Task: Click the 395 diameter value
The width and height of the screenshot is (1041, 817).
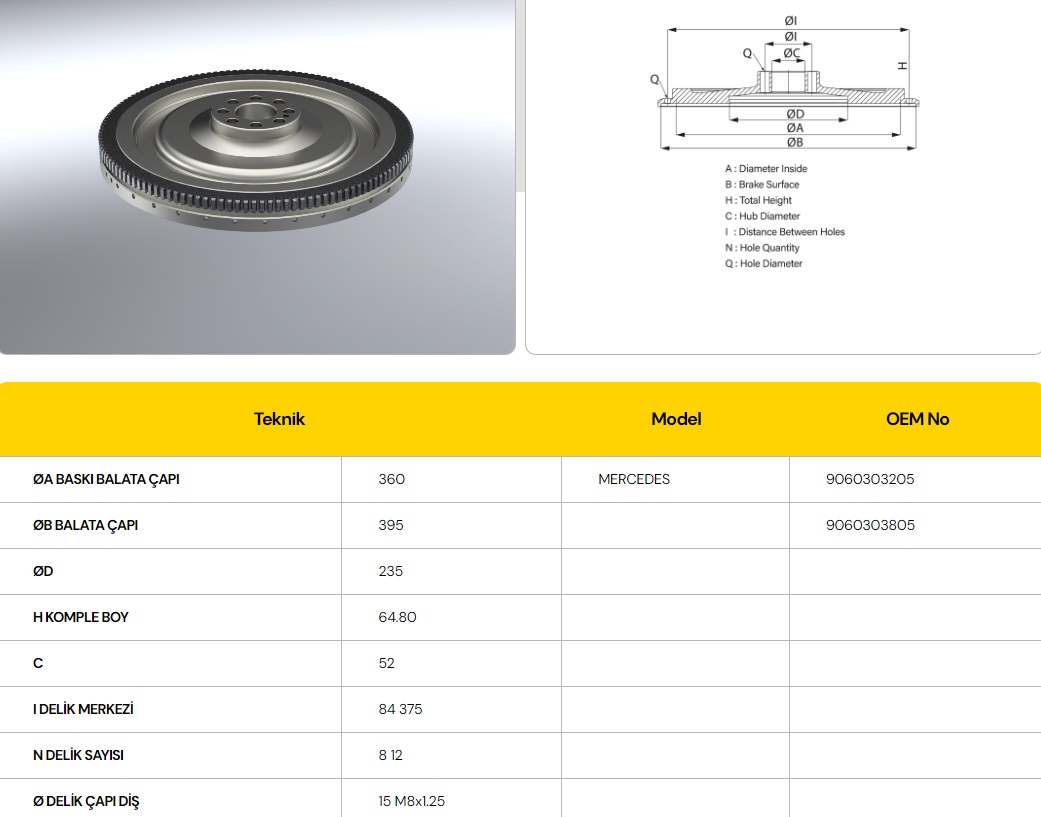Action: 391,525
